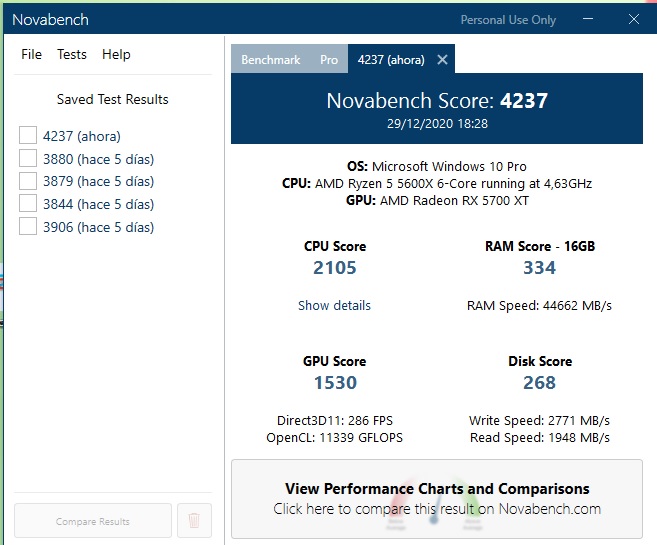
Task: Switch to the Benchmark tab
Action: pos(271,59)
